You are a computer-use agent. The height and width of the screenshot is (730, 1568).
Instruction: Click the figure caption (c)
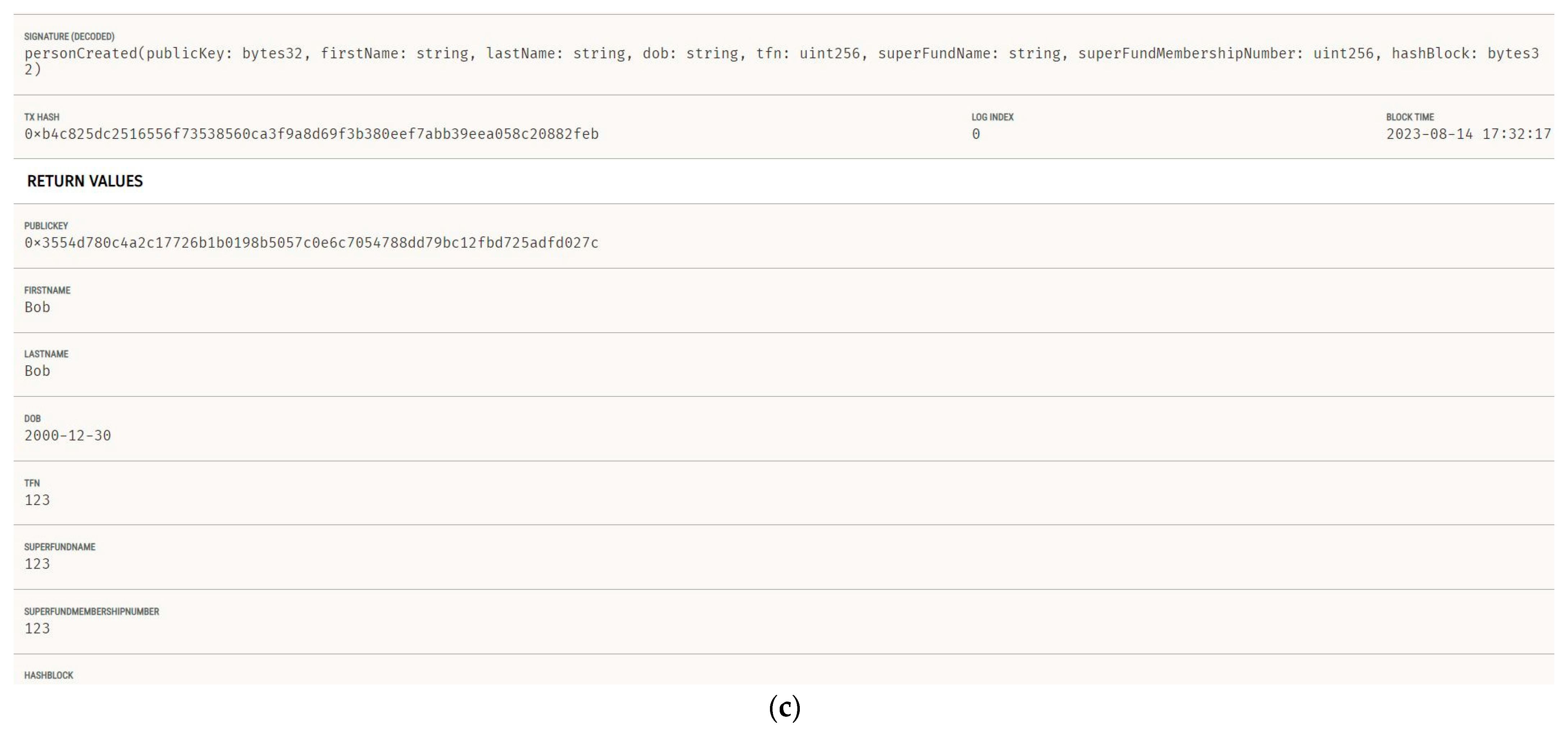coord(784,708)
